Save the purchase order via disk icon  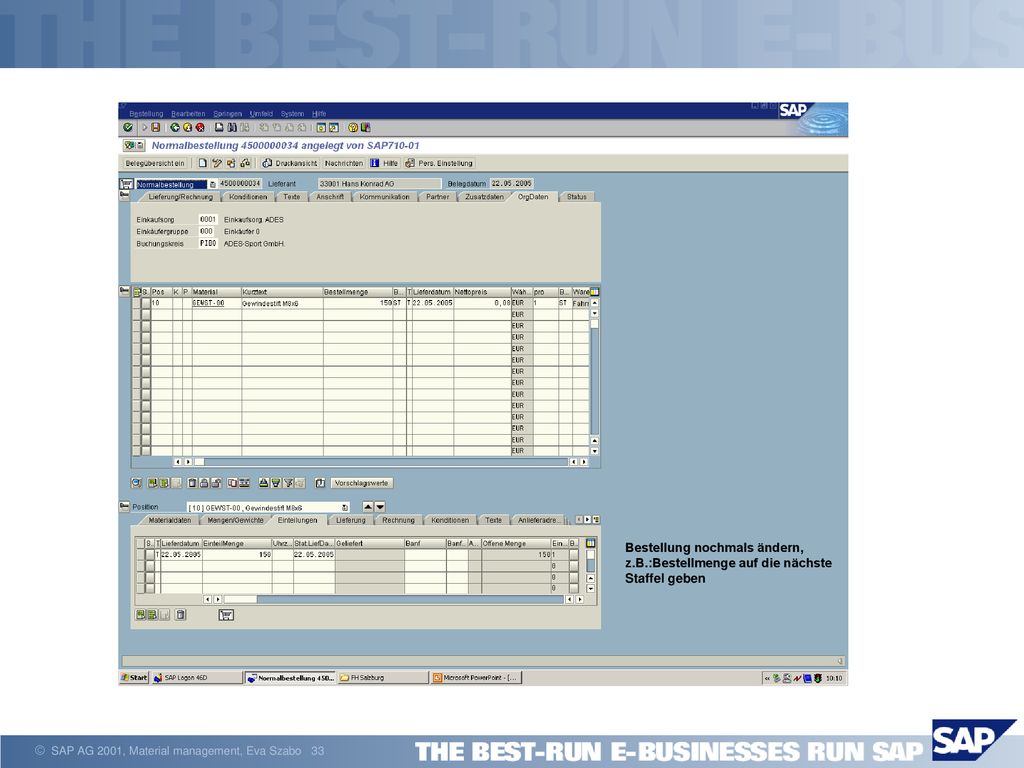155,127
